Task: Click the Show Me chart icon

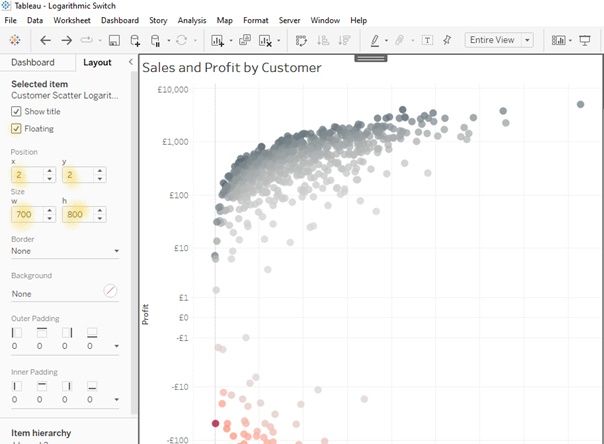Action: click(558, 40)
